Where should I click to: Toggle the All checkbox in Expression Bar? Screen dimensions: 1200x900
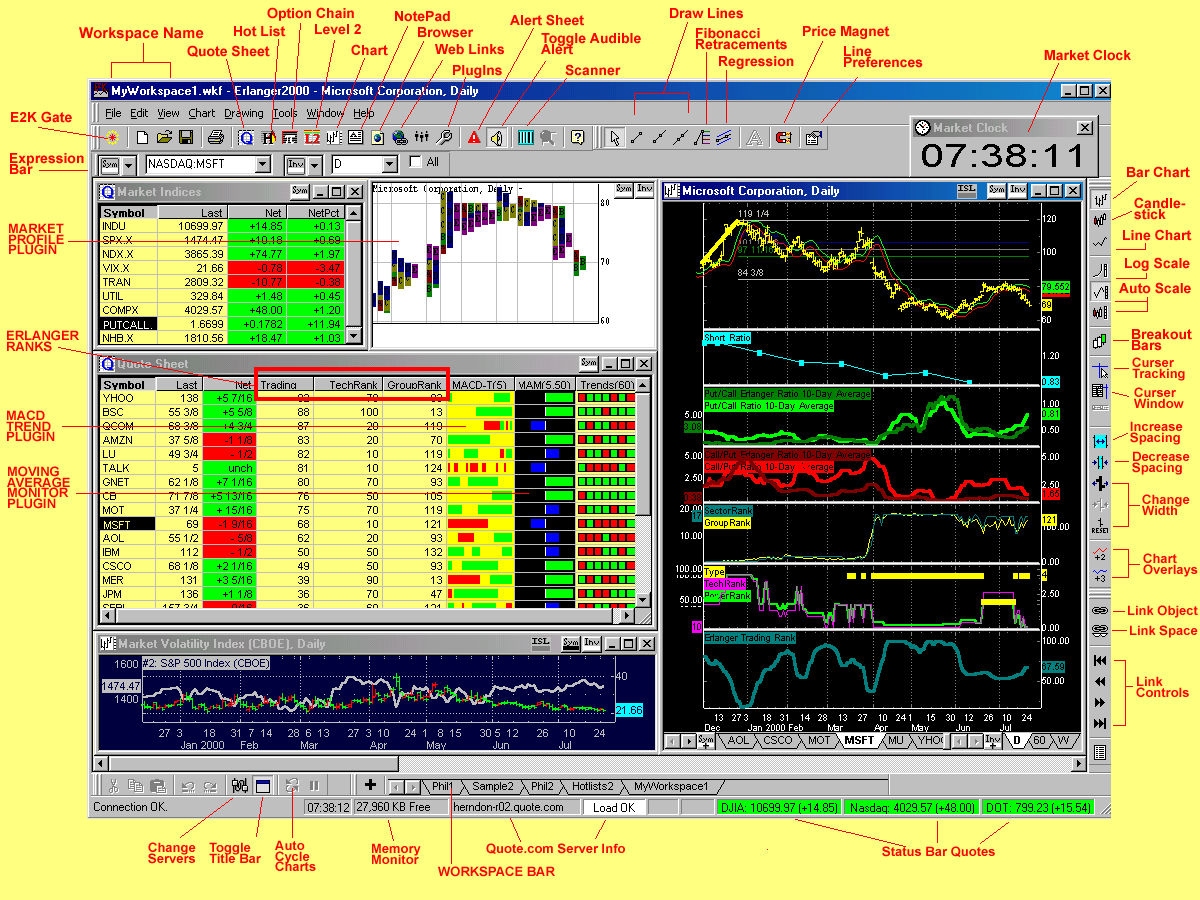point(416,162)
